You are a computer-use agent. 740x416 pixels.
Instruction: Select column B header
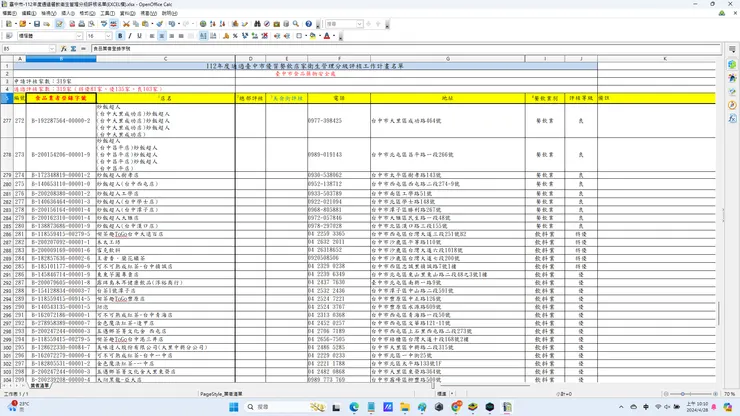[x=61, y=59]
